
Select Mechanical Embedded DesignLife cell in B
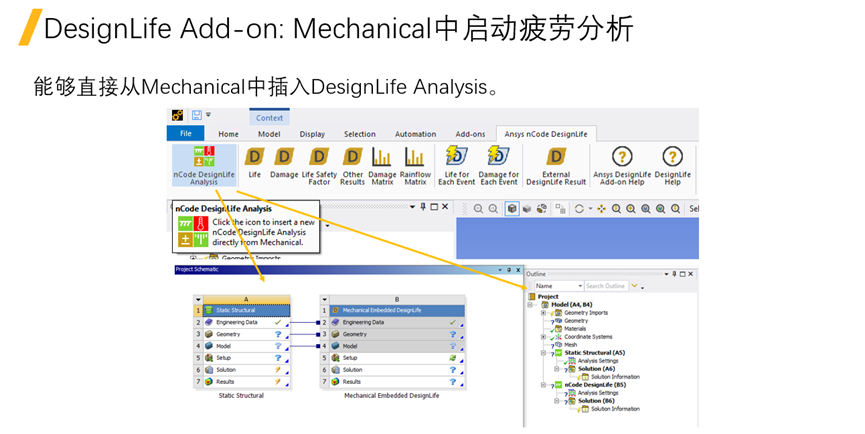[x=397, y=310]
